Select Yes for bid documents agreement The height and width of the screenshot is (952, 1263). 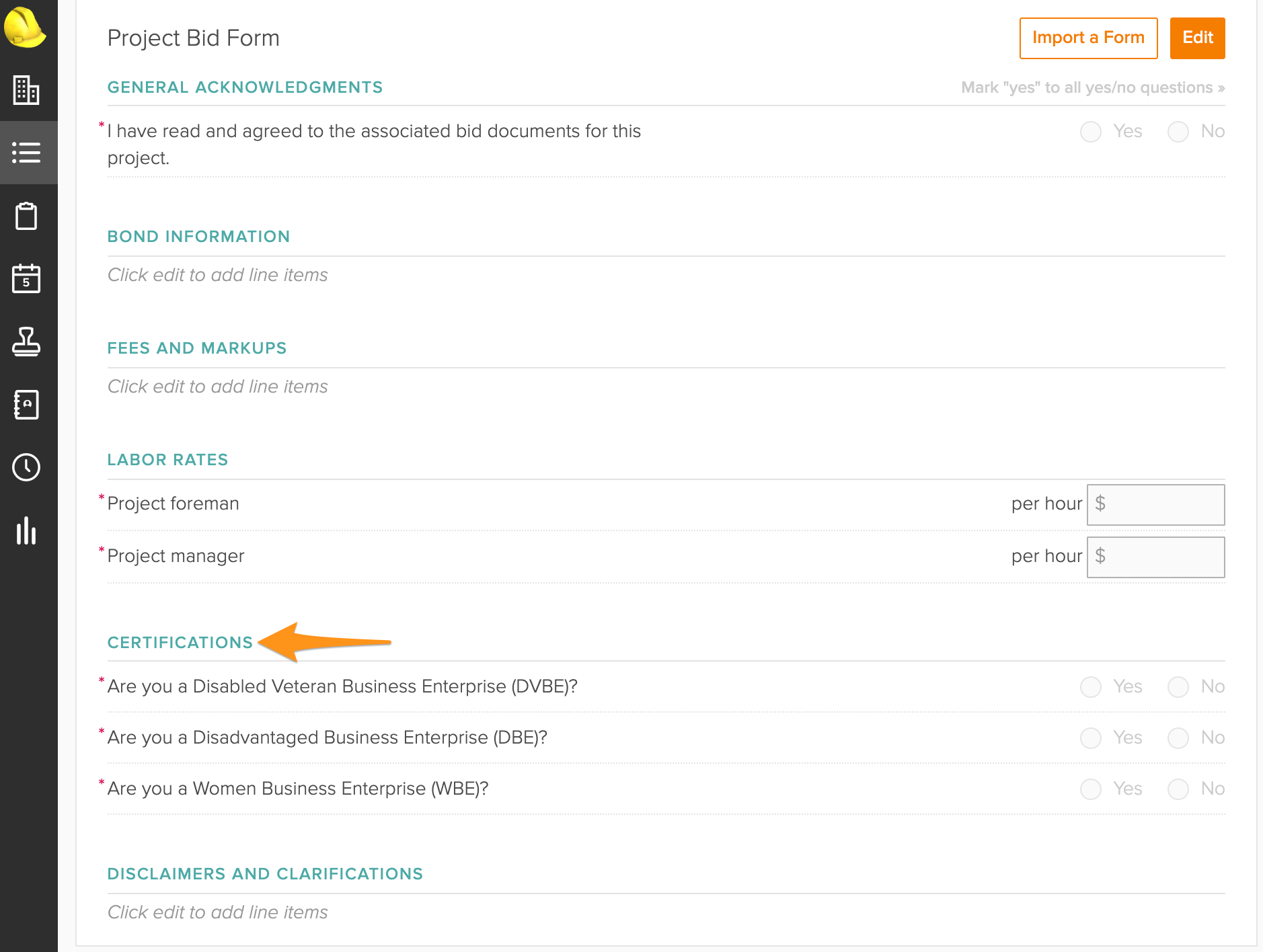(1090, 132)
